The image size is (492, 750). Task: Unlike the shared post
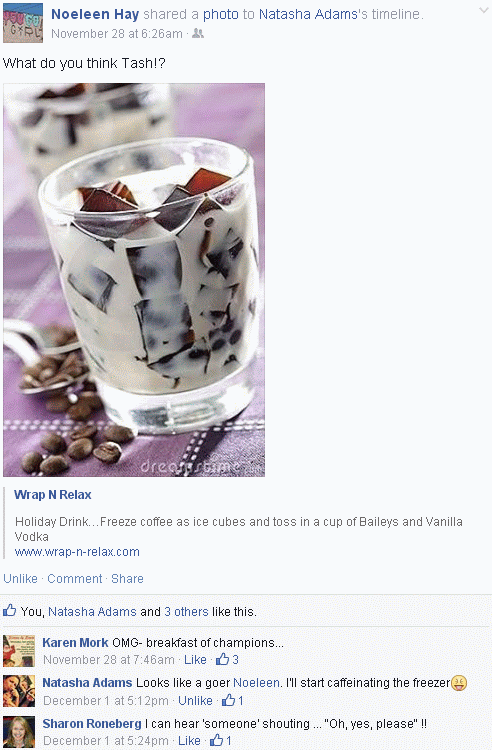coord(21,579)
